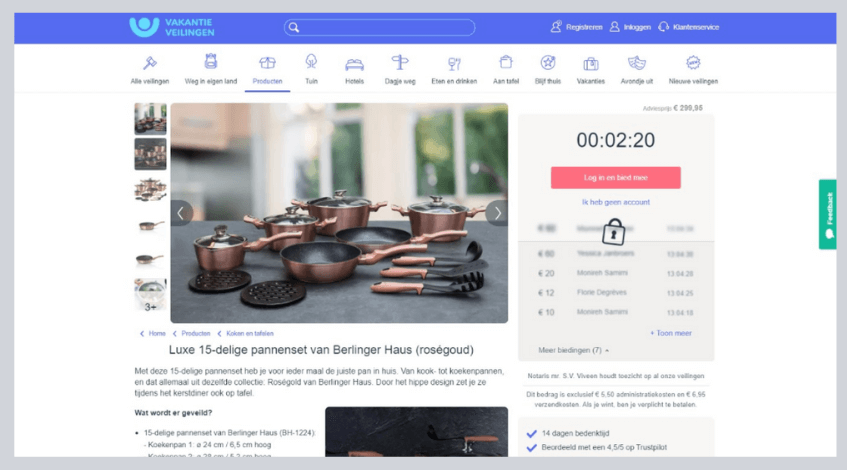The image size is (847, 470).
Task: Click the 14 dagen bedenktijd checkmark
Action: tap(532, 433)
